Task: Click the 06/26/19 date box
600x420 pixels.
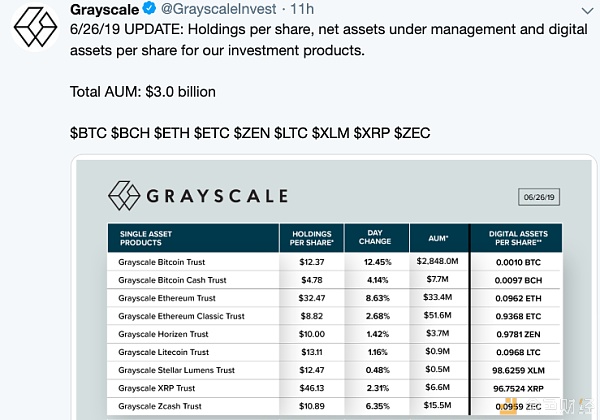Action: [x=539, y=197]
